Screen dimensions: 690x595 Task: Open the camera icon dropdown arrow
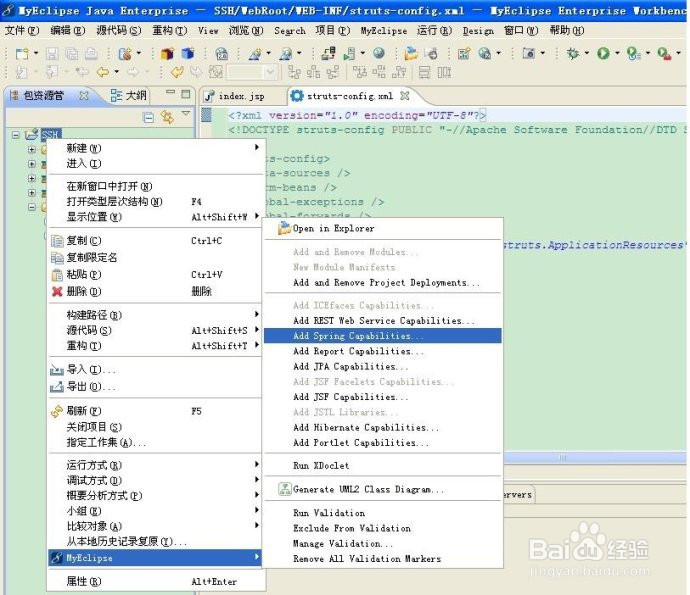(542, 53)
